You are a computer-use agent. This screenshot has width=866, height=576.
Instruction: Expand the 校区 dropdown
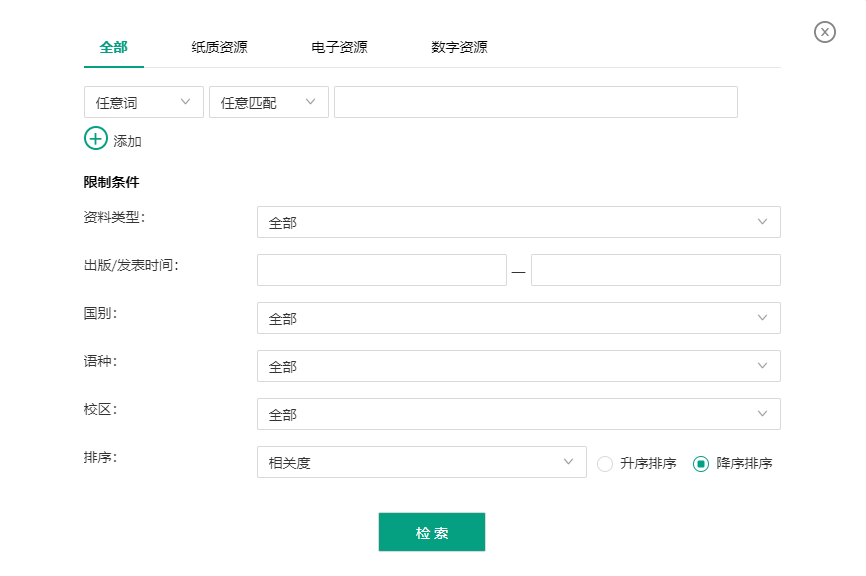pyautogui.click(x=518, y=414)
